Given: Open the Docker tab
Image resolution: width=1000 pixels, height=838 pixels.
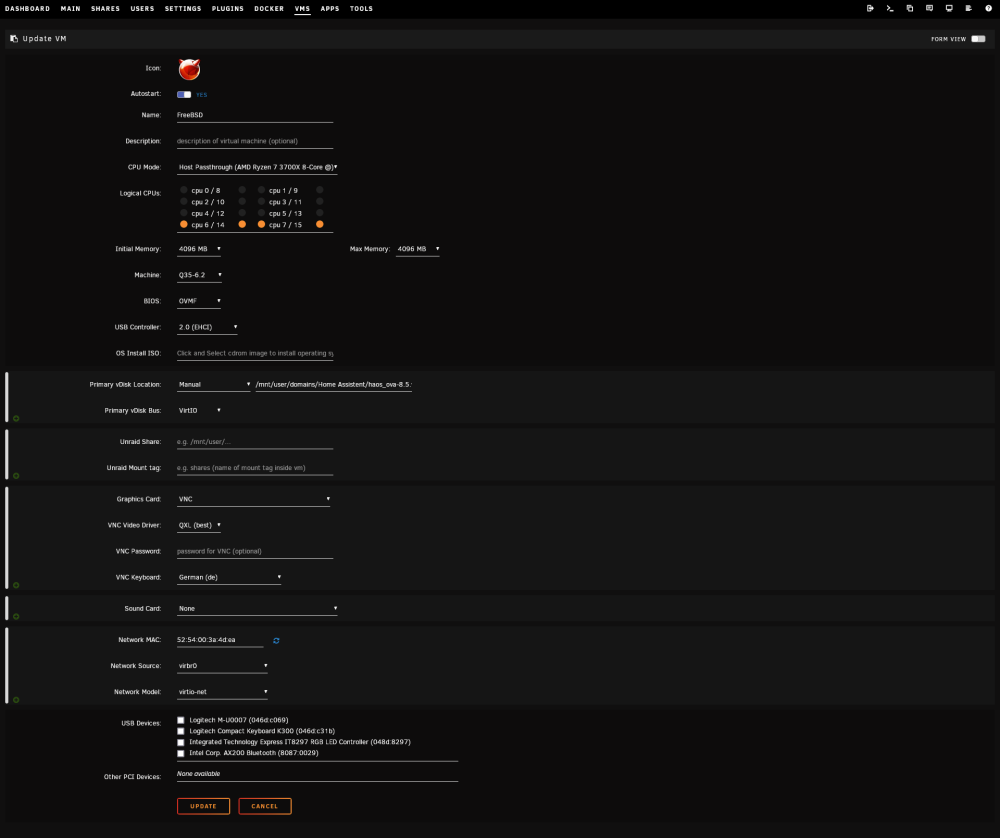Looking at the screenshot, I should pos(269,9).
